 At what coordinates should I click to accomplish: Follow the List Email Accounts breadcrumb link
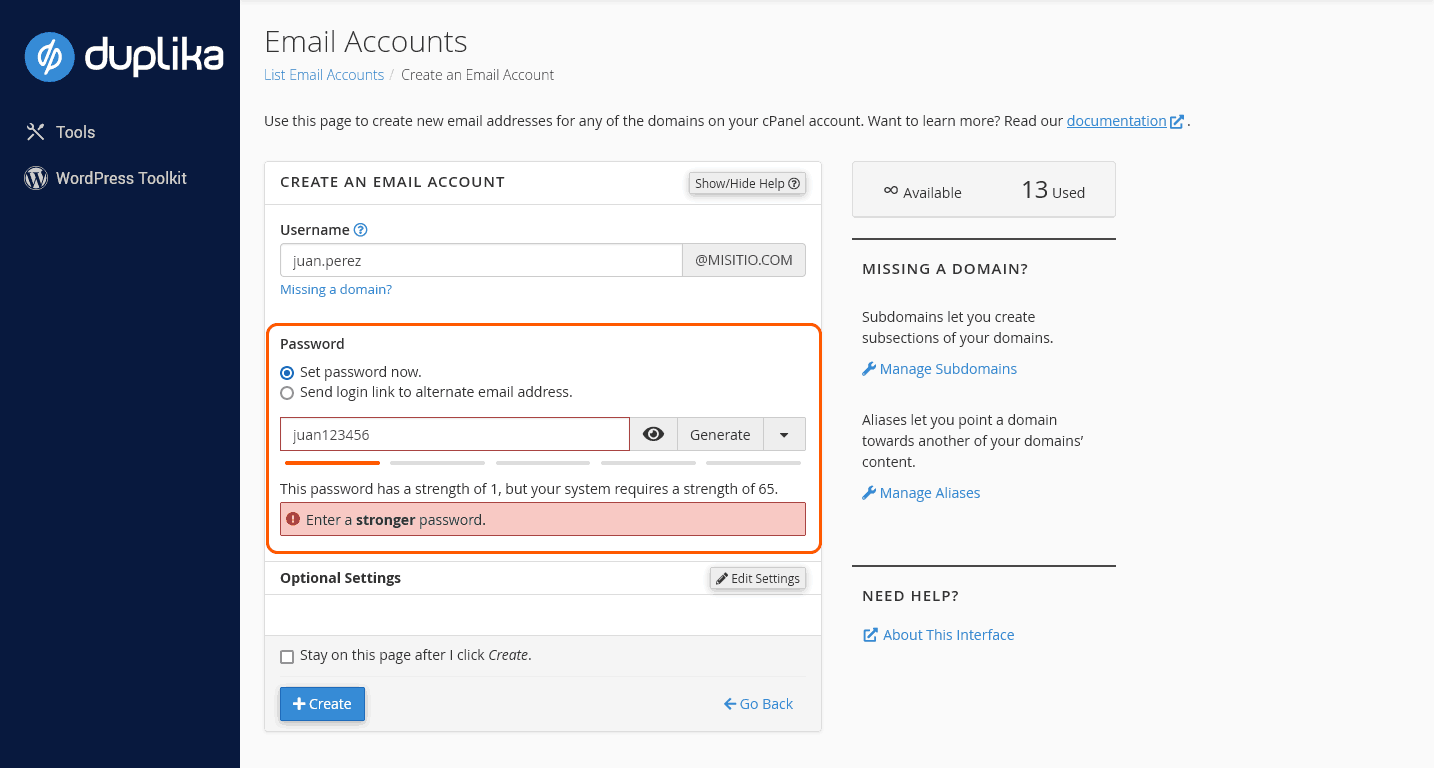coord(324,75)
